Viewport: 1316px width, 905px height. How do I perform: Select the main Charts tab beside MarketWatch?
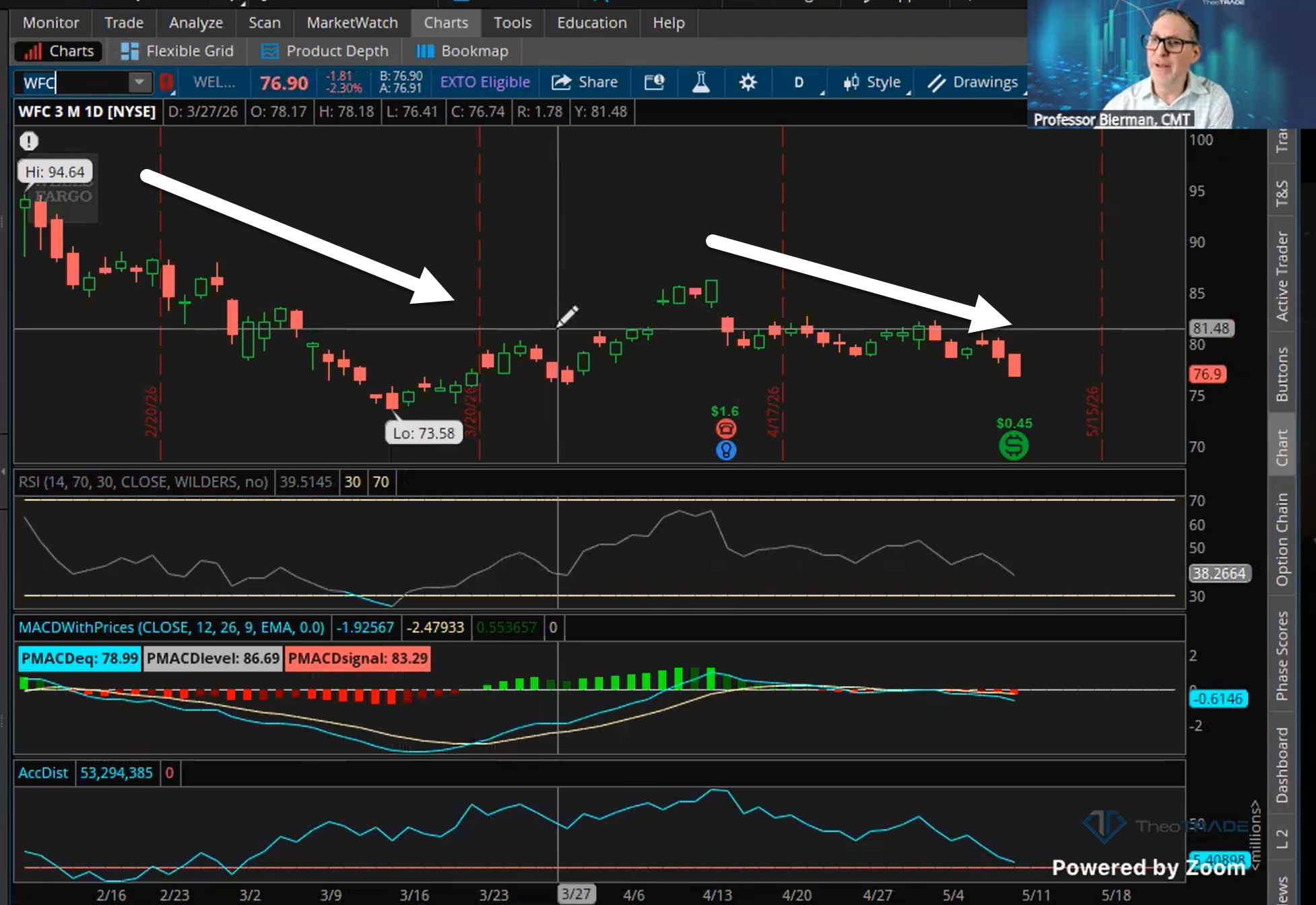pos(446,23)
